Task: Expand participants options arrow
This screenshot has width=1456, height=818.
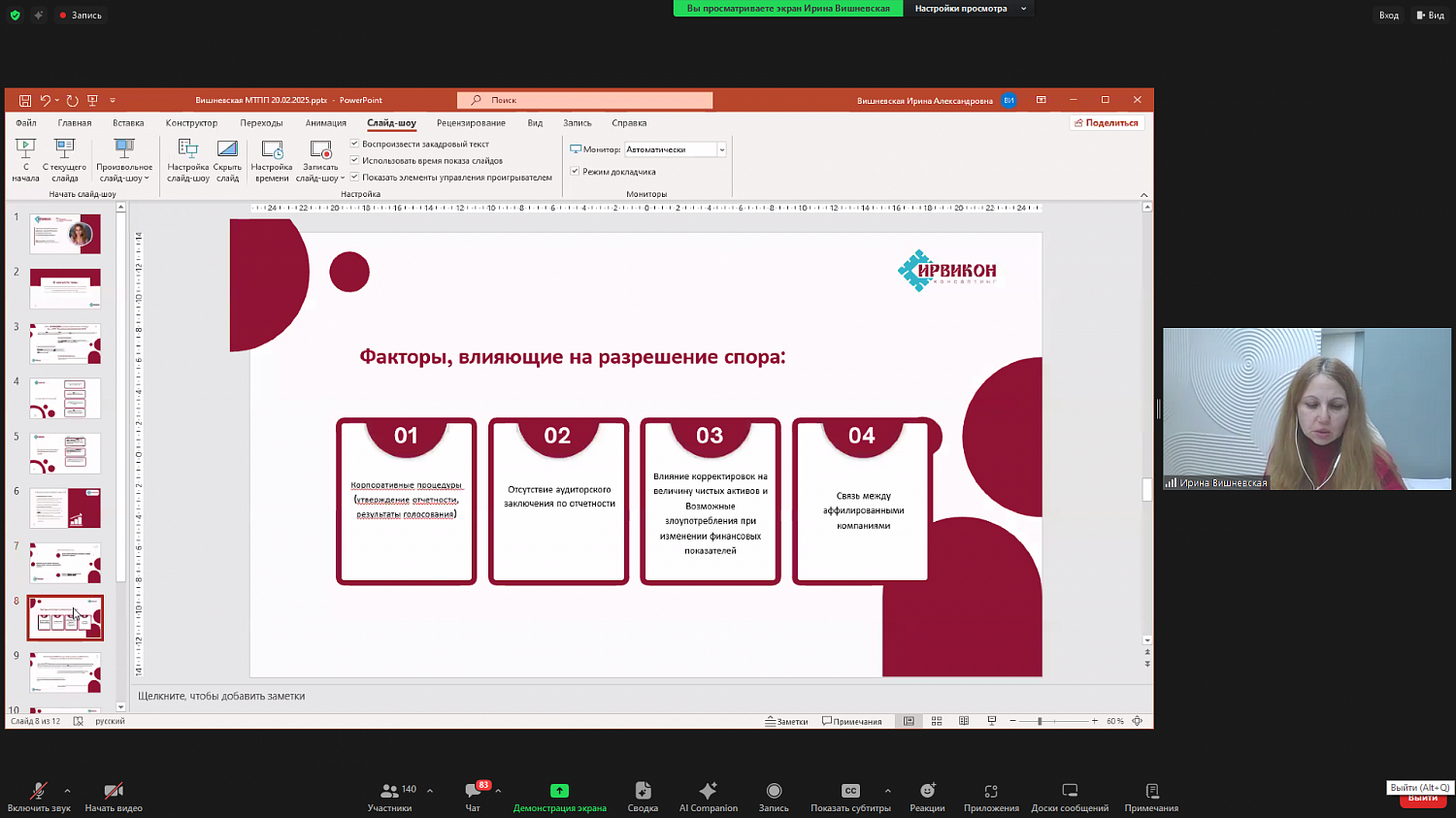Action: pyautogui.click(x=430, y=791)
